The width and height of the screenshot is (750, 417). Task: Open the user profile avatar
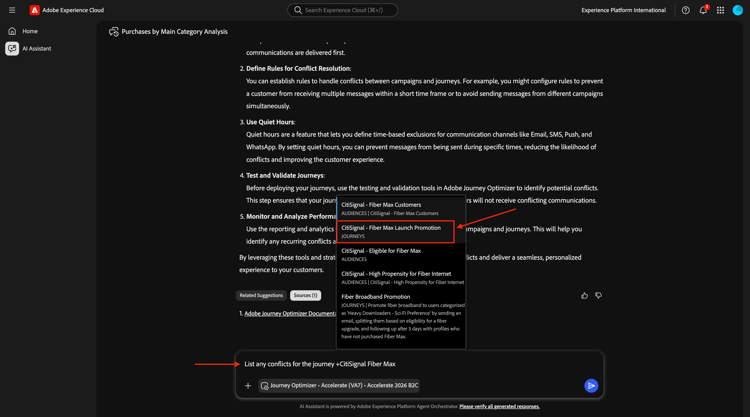tap(738, 10)
